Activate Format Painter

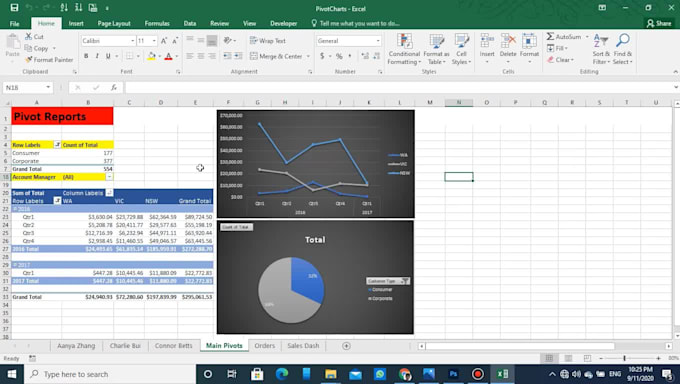[x=49, y=59]
